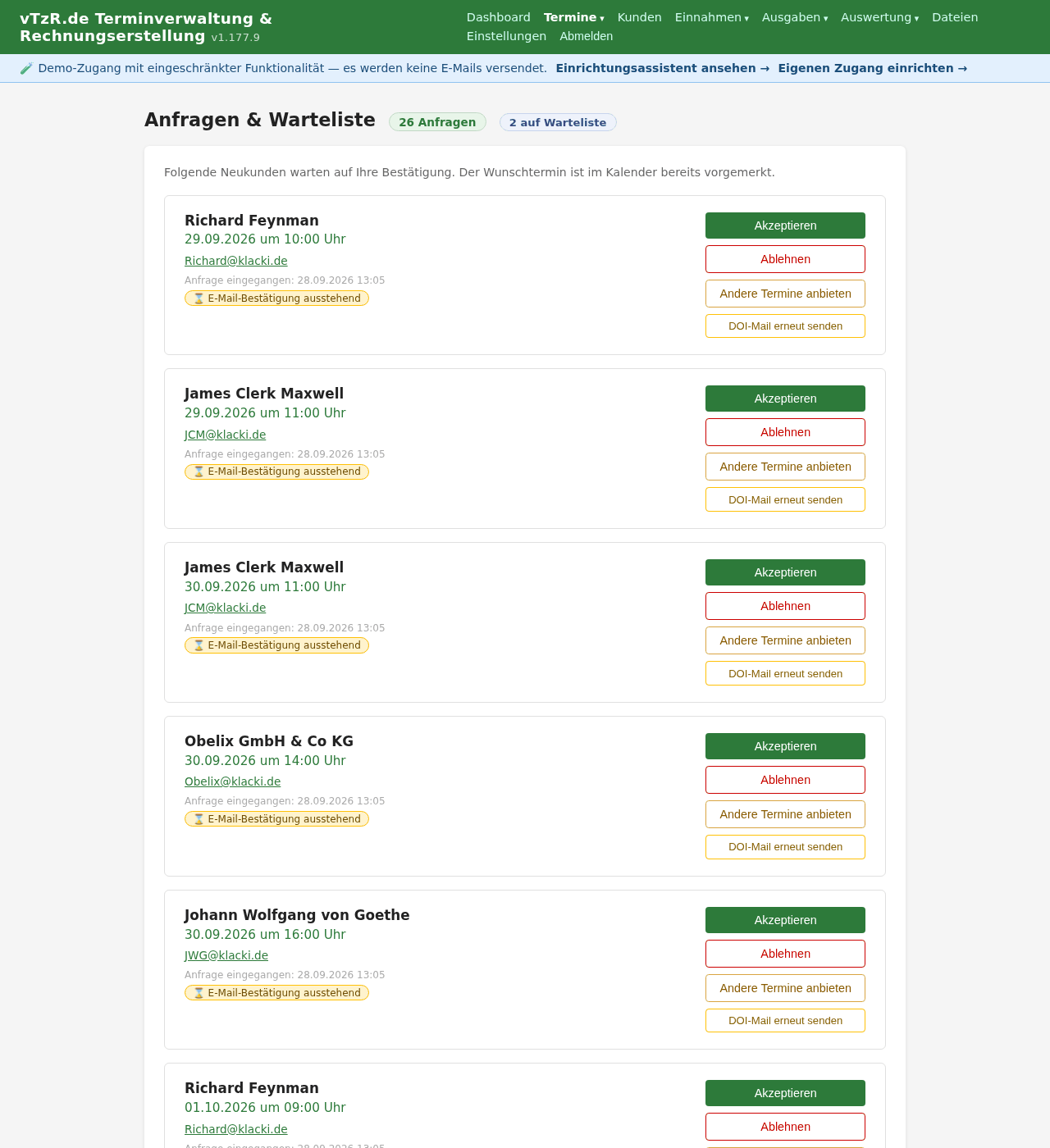Screen dimensions: 1050x1148
Task: Accept Richard Feynman's 01.10.2026 request
Action: pyautogui.click(x=785, y=1093)
